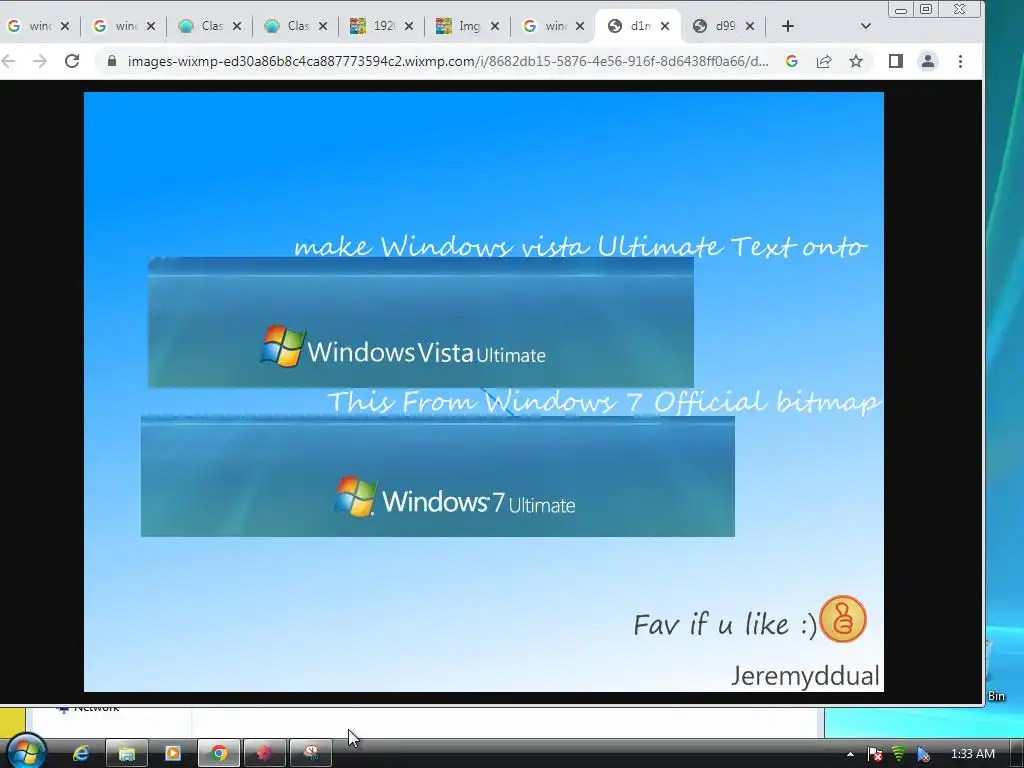1024x768 pixels.
Task: Open Windows Media Player from taskbar
Action: tap(173, 754)
